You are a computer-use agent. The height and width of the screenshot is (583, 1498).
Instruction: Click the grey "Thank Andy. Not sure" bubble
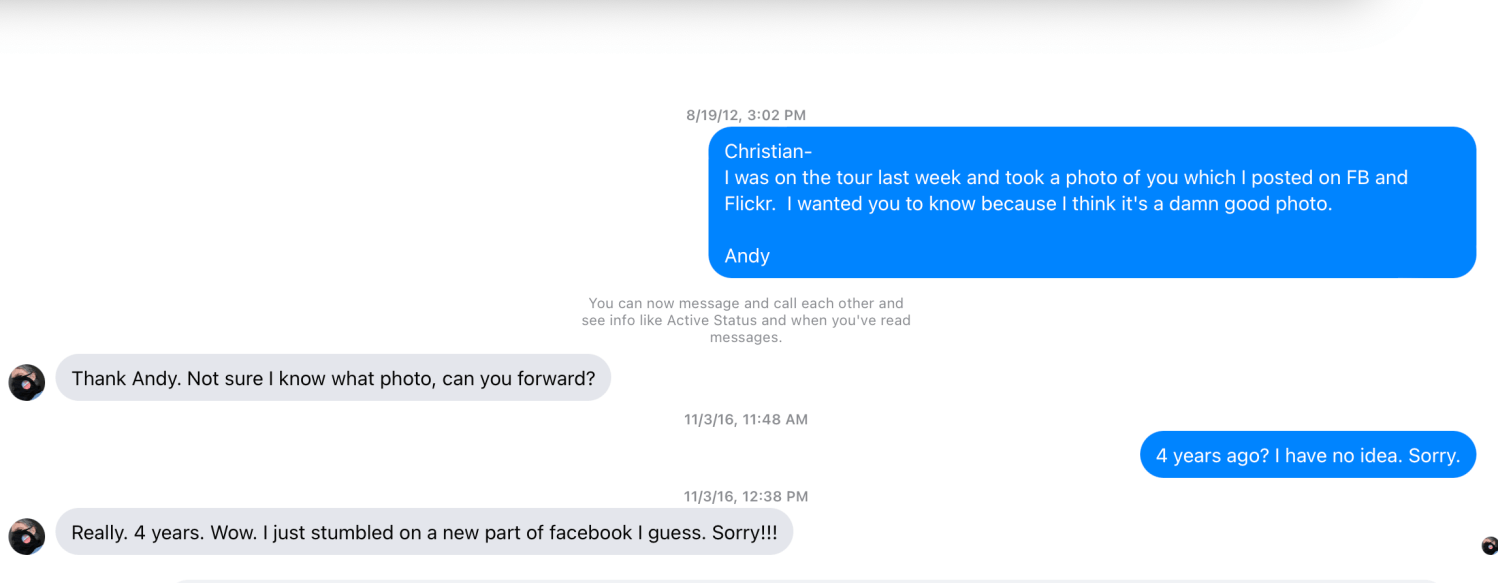coord(333,378)
